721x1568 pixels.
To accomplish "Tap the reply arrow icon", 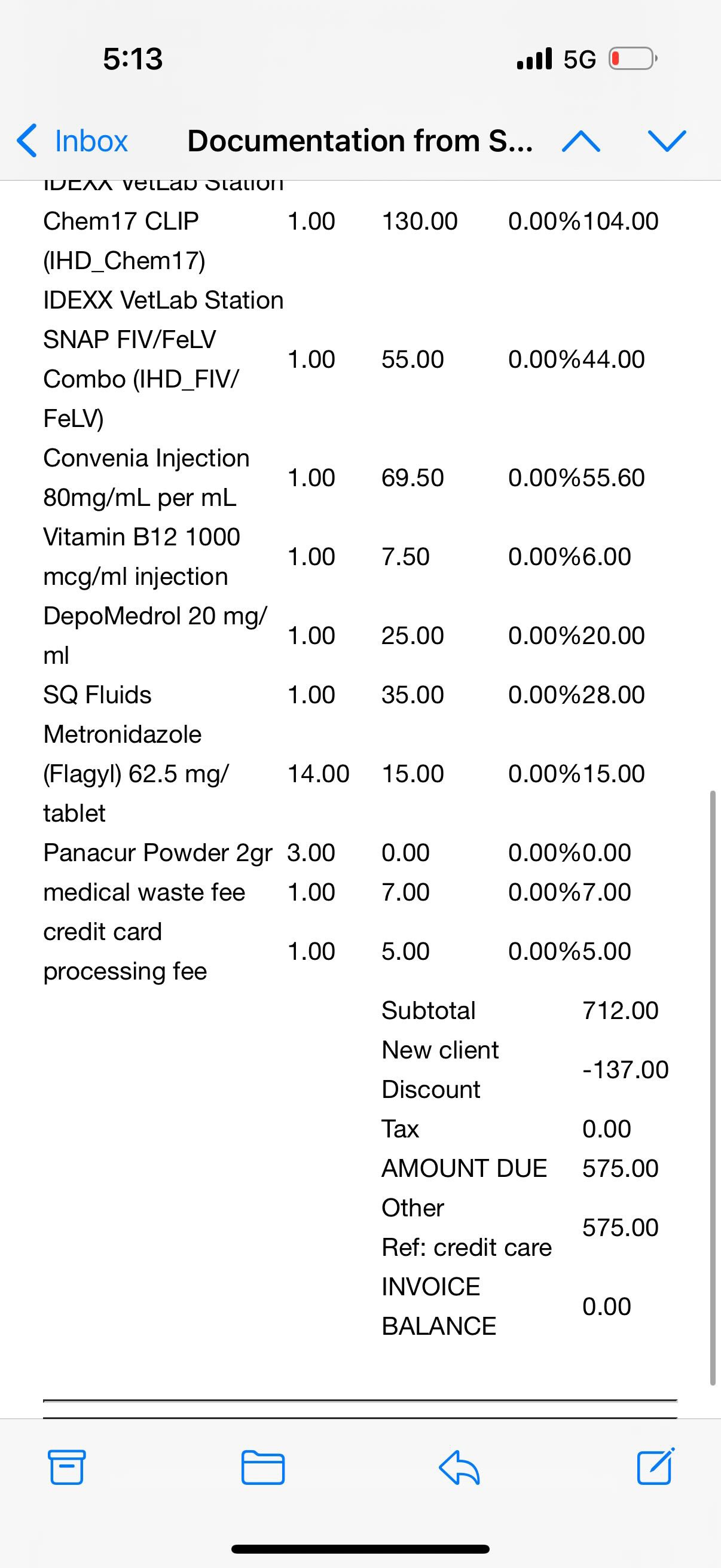I will point(459,1468).
